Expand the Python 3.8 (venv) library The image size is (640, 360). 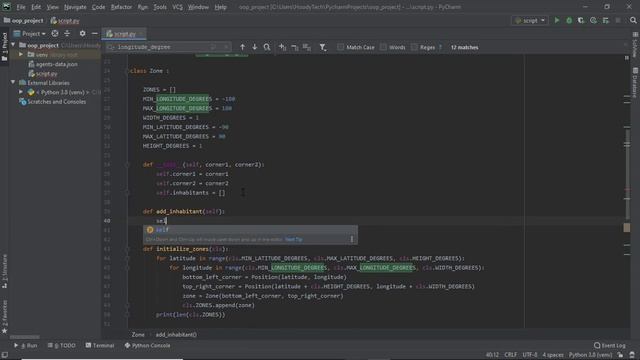pyautogui.click(x=21, y=92)
